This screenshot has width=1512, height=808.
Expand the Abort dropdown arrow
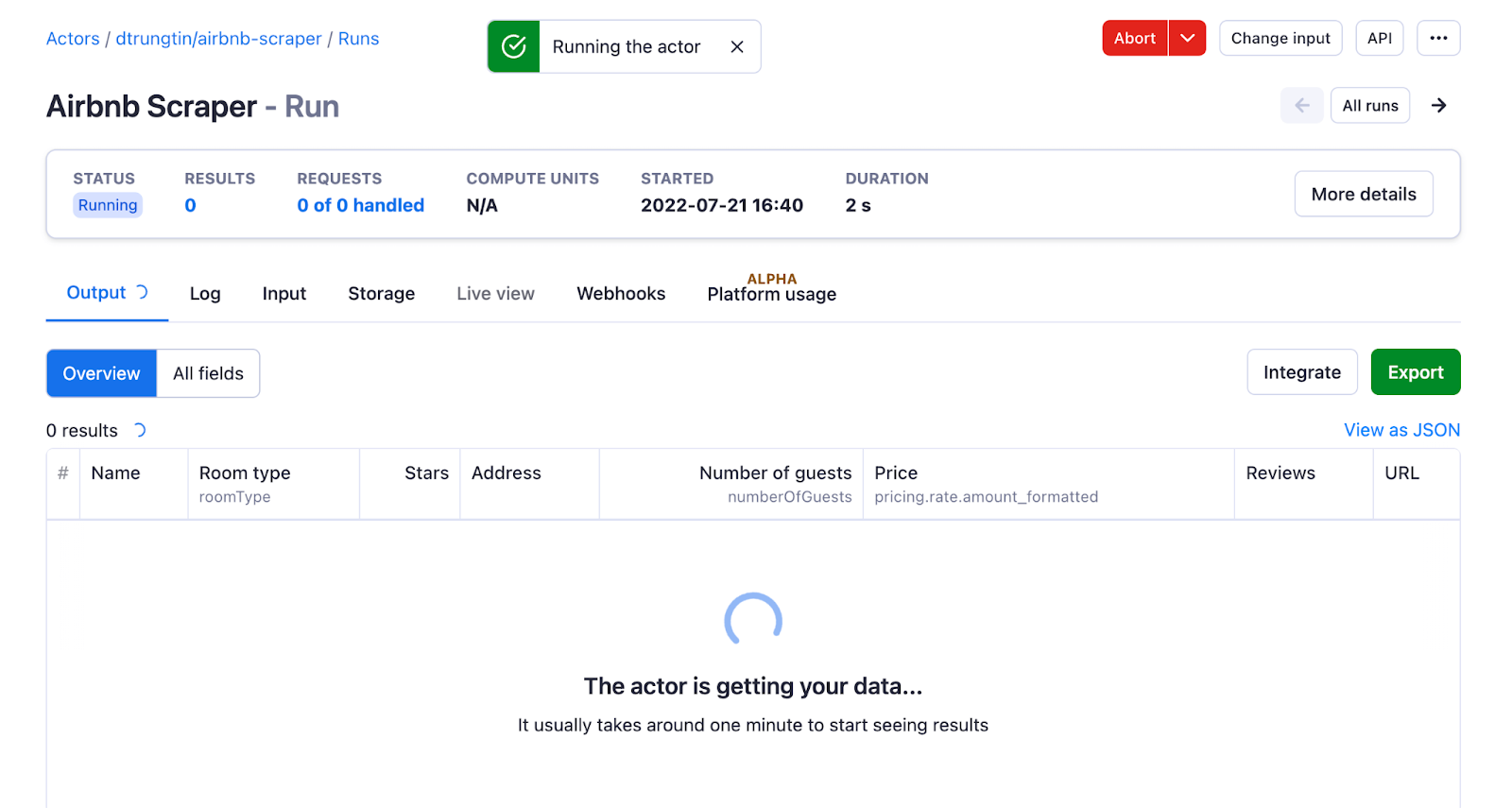pos(1188,38)
